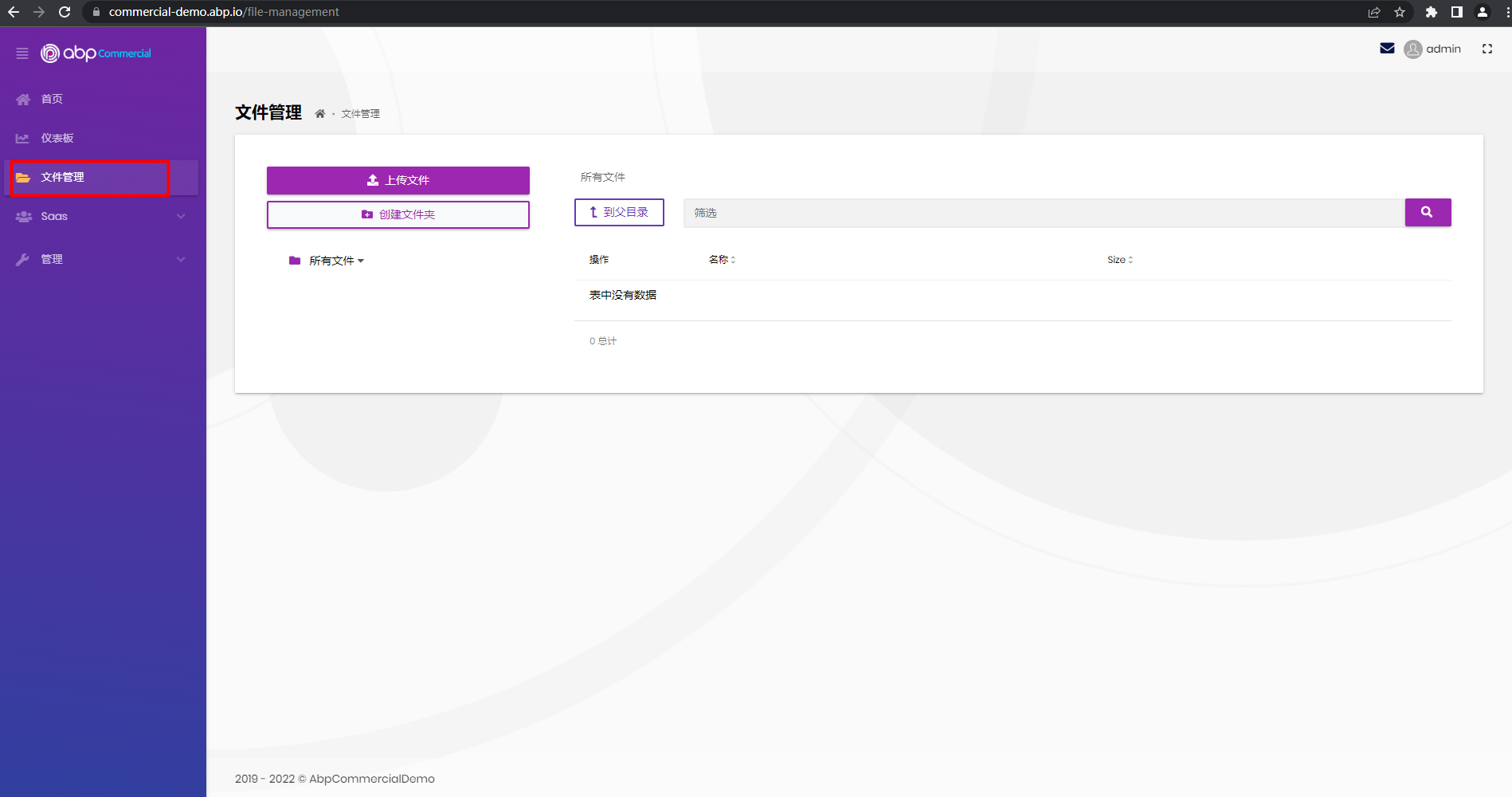
Task: Click the wrench administration icon
Action: (x=23, y=259)
